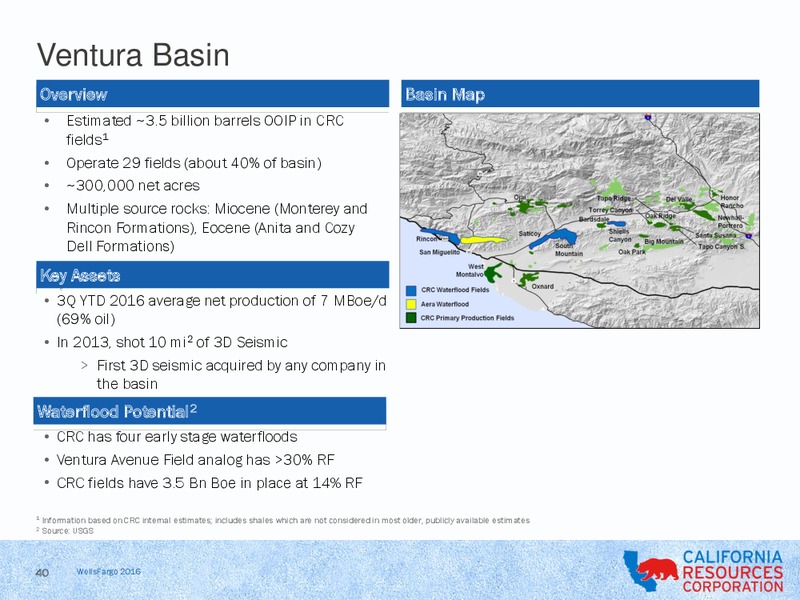Click the 'West Montalvo' map label
The image size is (800, 600).
(470, 270)
